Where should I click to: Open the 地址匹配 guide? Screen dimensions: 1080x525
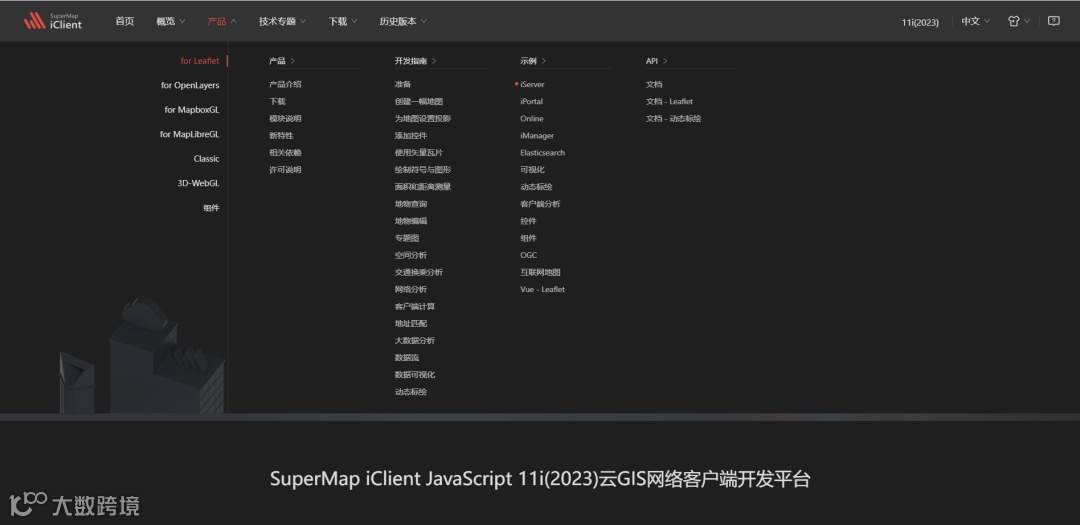click(411, 323)
